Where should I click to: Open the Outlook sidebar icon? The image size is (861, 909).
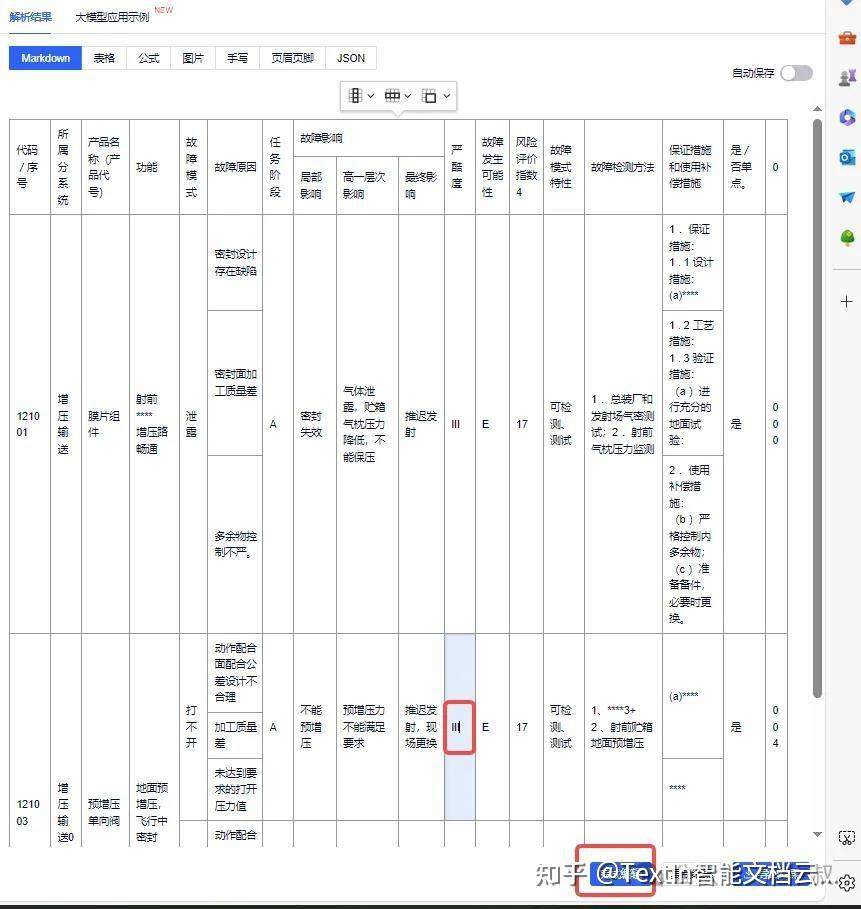(x=847, y=157)
